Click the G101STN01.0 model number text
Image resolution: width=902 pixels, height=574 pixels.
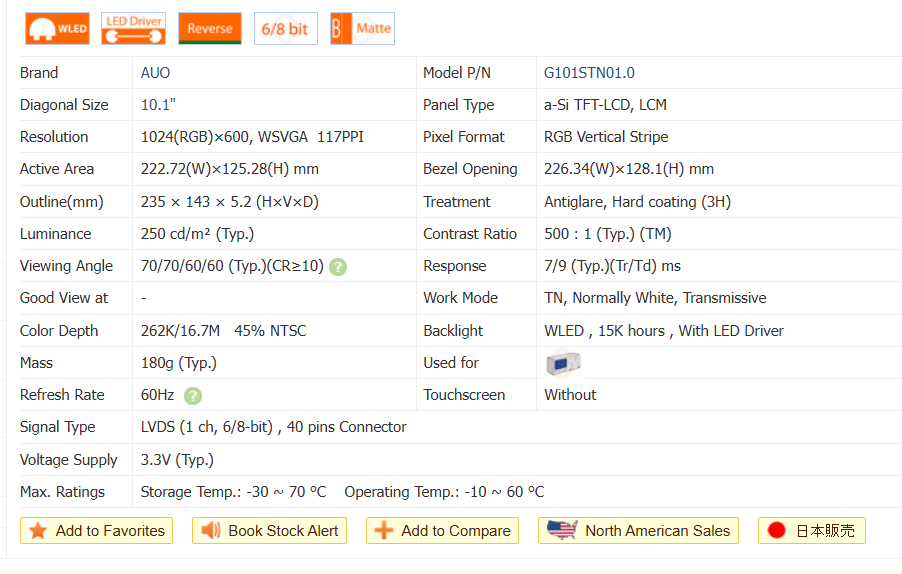coord(589,73)
